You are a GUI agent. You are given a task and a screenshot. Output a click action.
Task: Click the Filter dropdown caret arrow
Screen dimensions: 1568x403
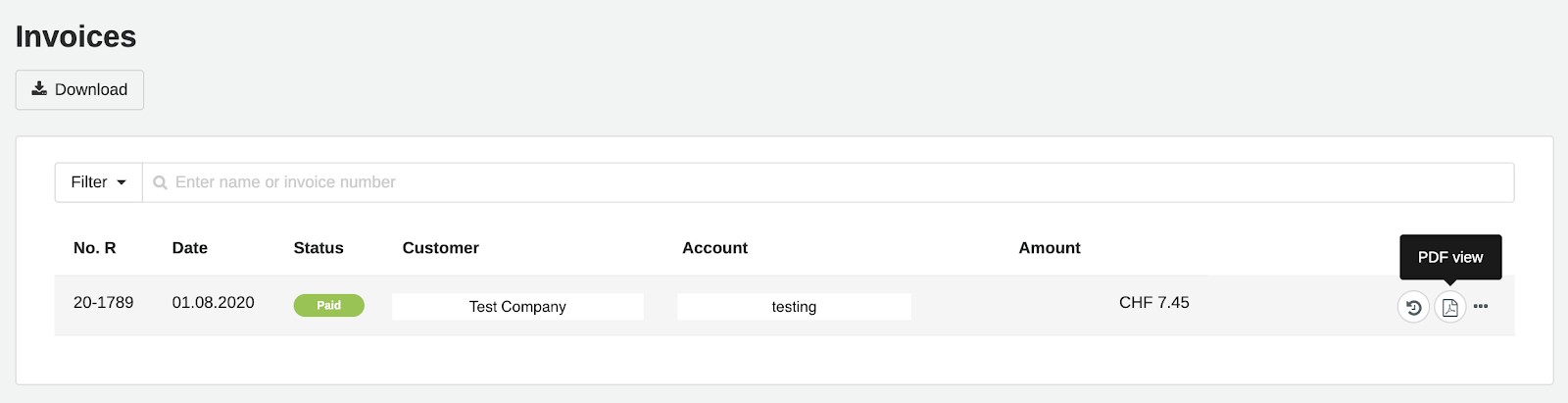(x=122, y=182)
